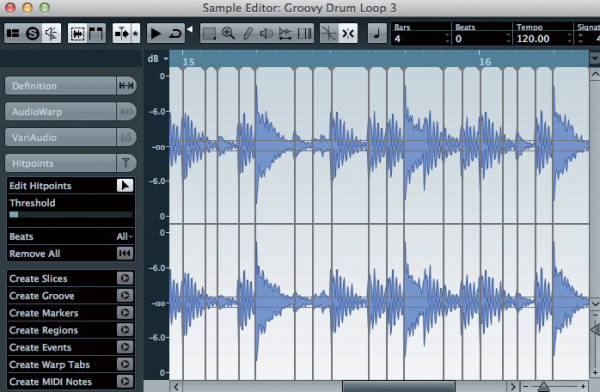
Task: Select the Zoom magnifier tool
Action: pos(228,33)
